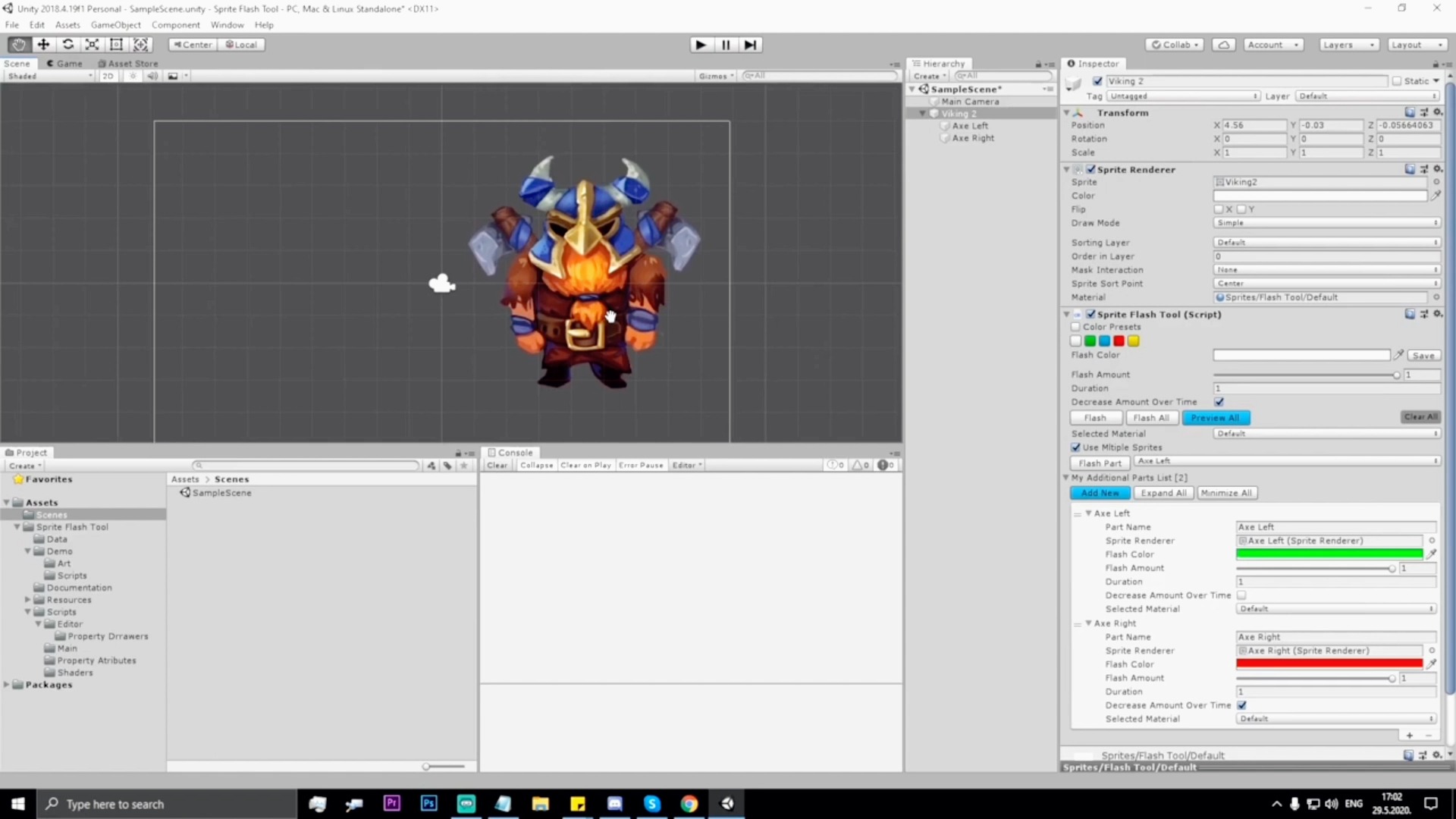Open the GameObject menu
The width and height of the screenshot is (1456, 819).
115,25
